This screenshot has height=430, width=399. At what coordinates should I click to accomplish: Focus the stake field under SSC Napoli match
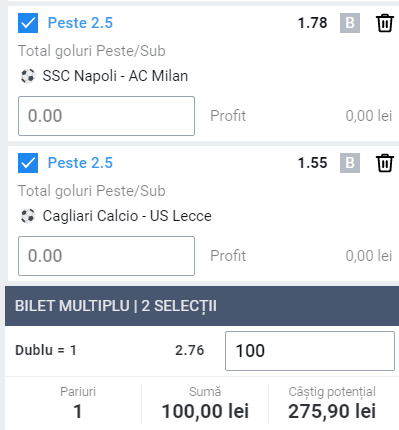click(x=106, y=116)
